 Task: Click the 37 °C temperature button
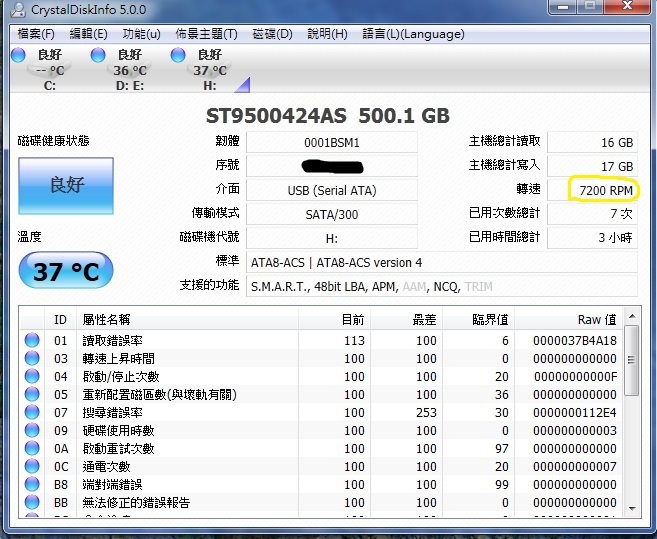tap(66, 270)
